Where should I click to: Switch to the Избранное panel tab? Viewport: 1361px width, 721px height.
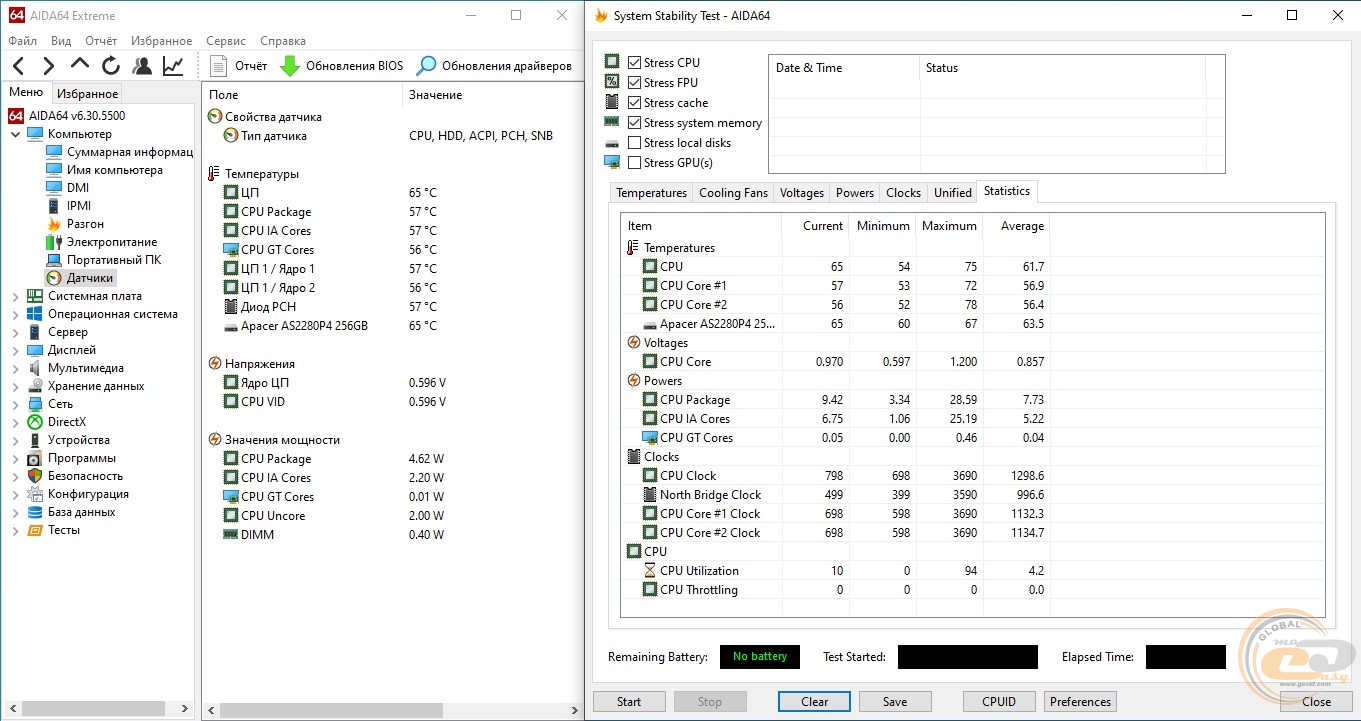tap(87, 94)
